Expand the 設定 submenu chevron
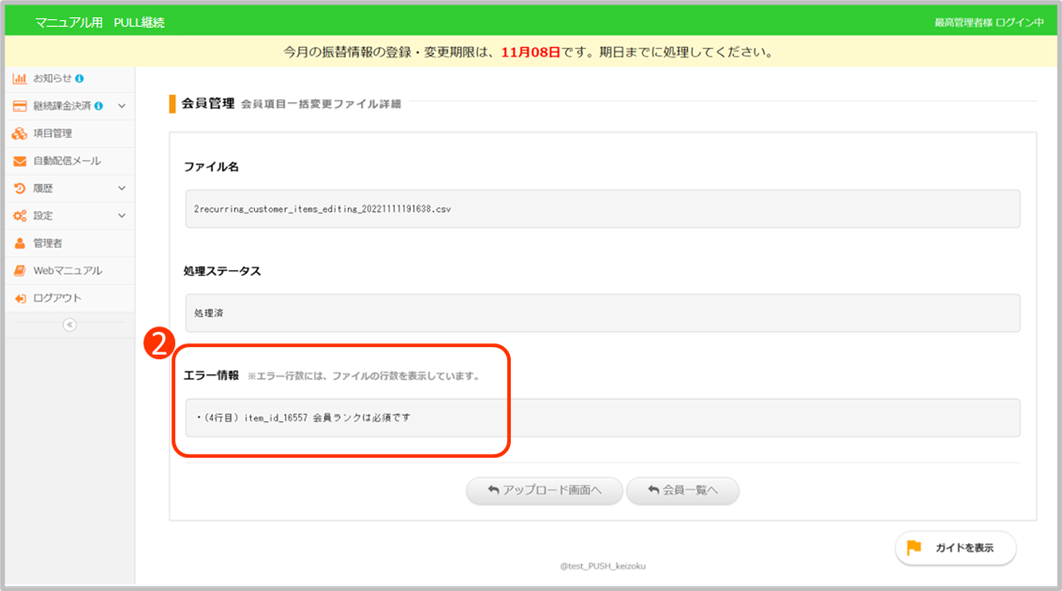 point(121,215)
